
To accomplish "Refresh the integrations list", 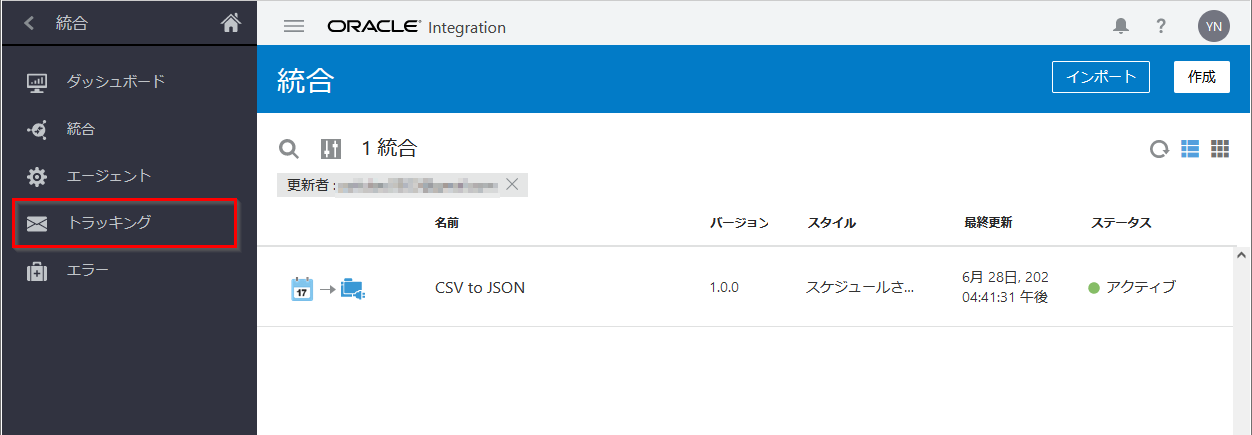I will tap(1159, 149).
